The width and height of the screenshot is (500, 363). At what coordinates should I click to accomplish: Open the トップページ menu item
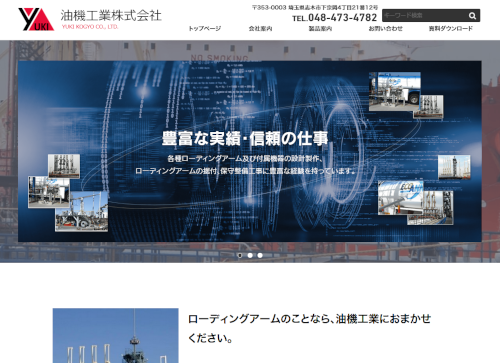[205, 29]
